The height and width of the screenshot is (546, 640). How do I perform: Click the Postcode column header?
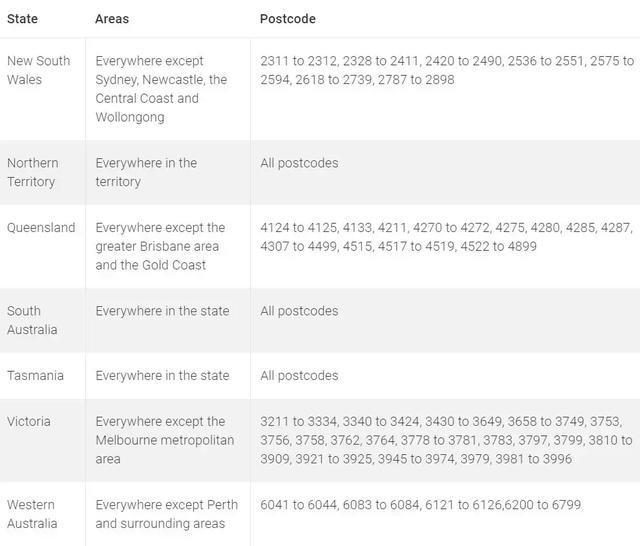tap(288, 19)
